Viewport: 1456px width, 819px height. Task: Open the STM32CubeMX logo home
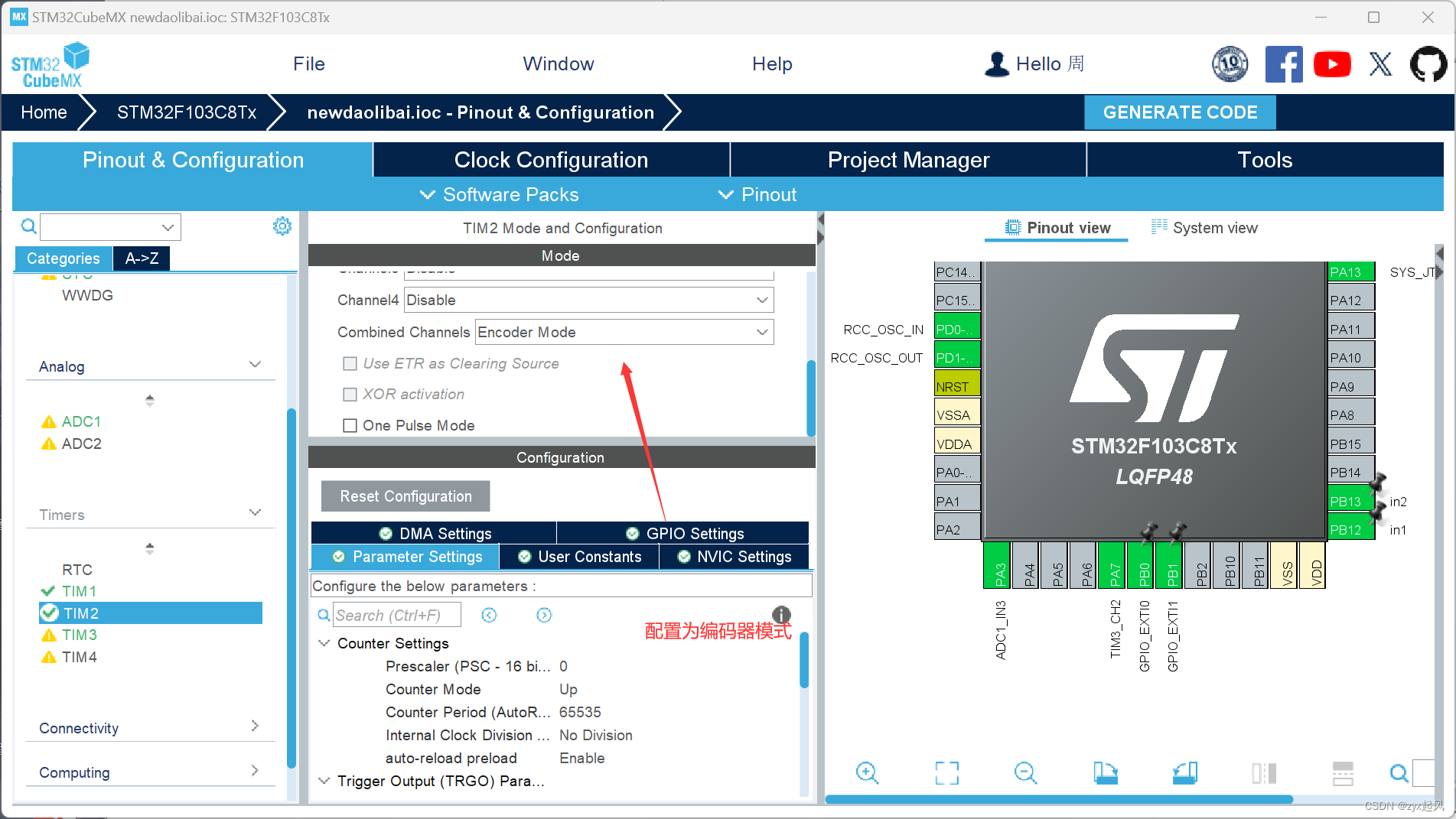(50, 65)
